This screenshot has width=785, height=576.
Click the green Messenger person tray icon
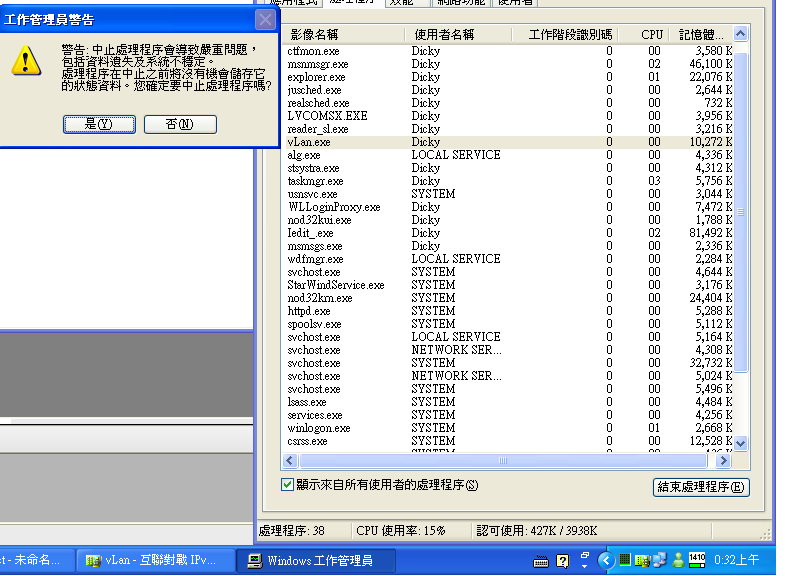point(677,560)
